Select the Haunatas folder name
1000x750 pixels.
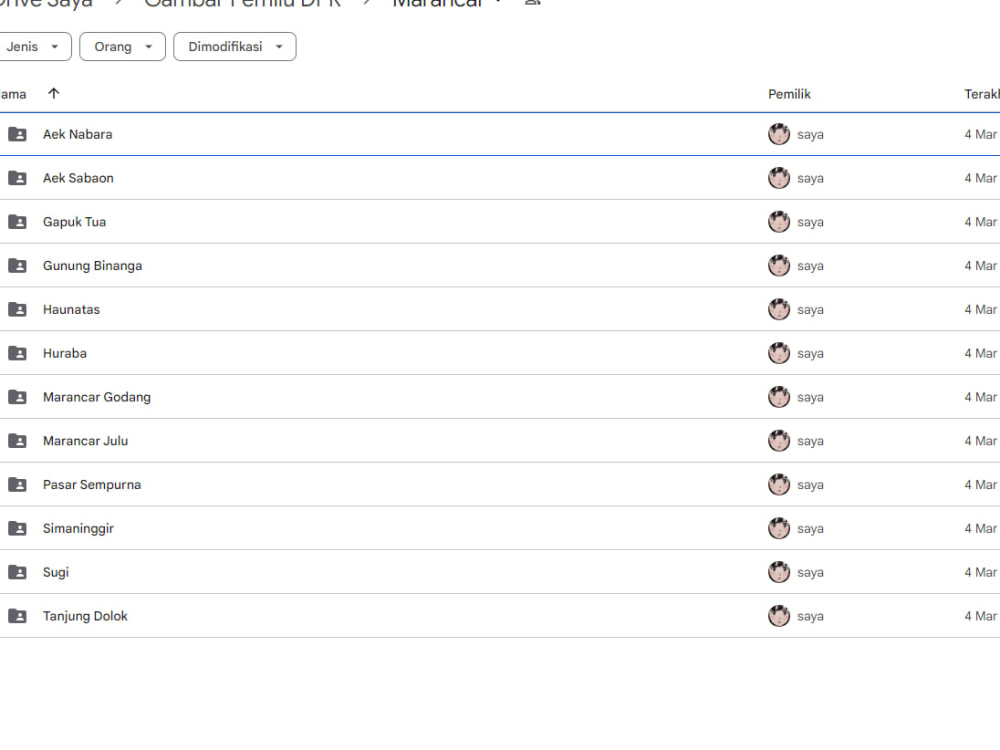tap(71, 310)
